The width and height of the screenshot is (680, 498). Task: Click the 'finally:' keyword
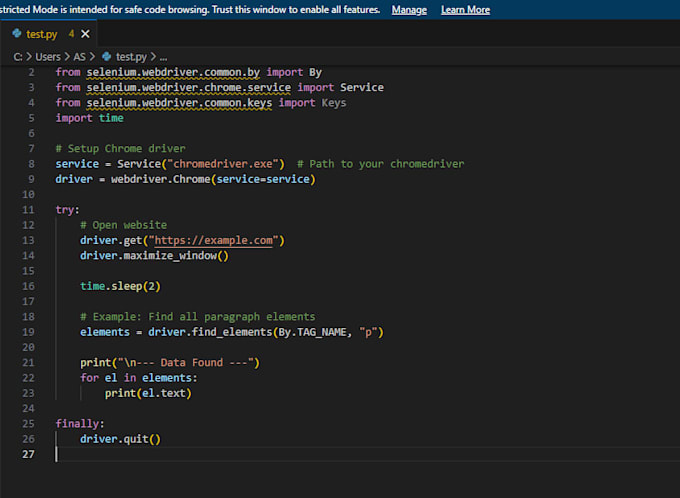pos(80,424)
